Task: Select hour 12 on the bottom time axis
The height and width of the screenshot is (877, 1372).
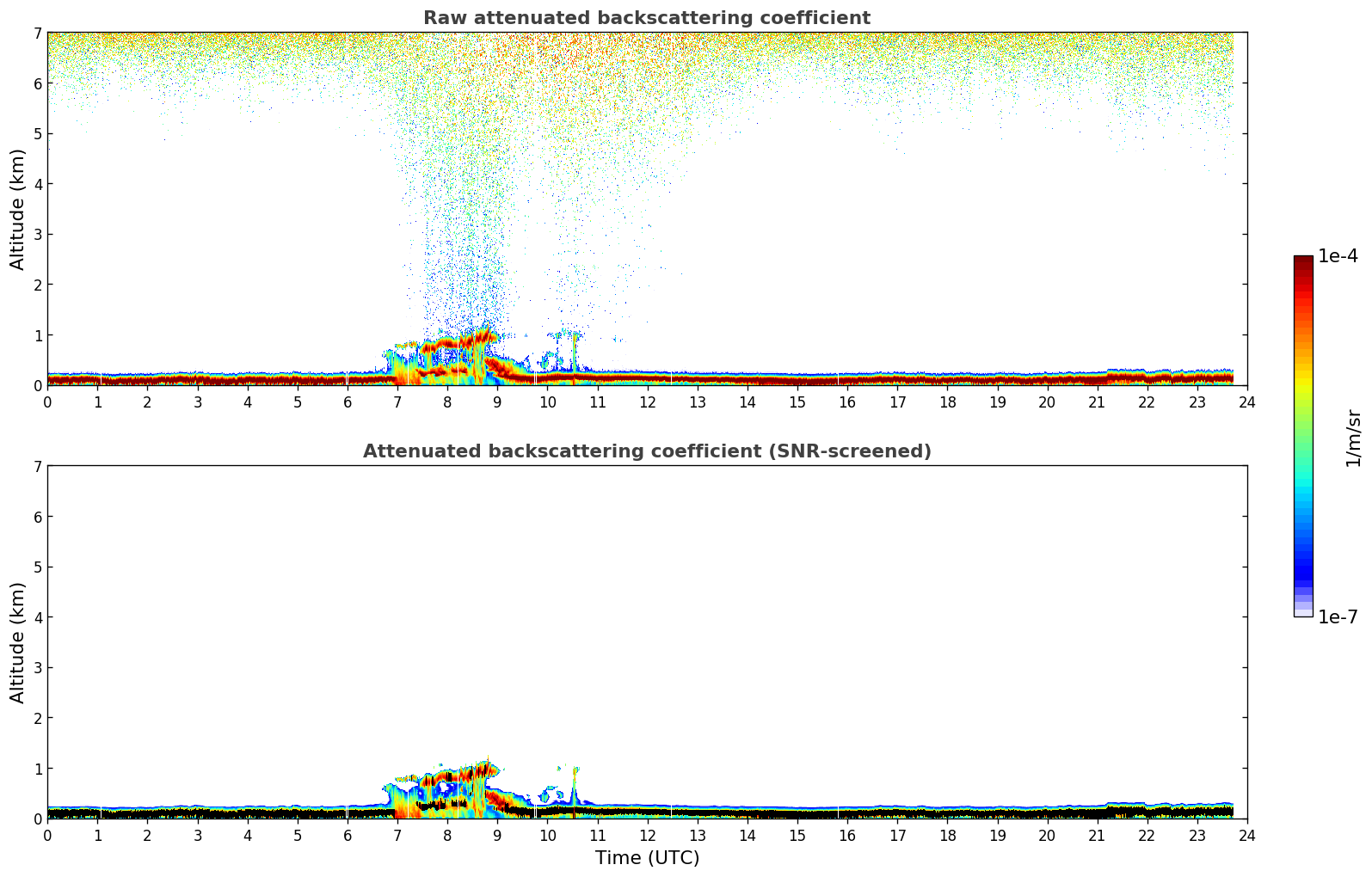Action: (647, 835)
